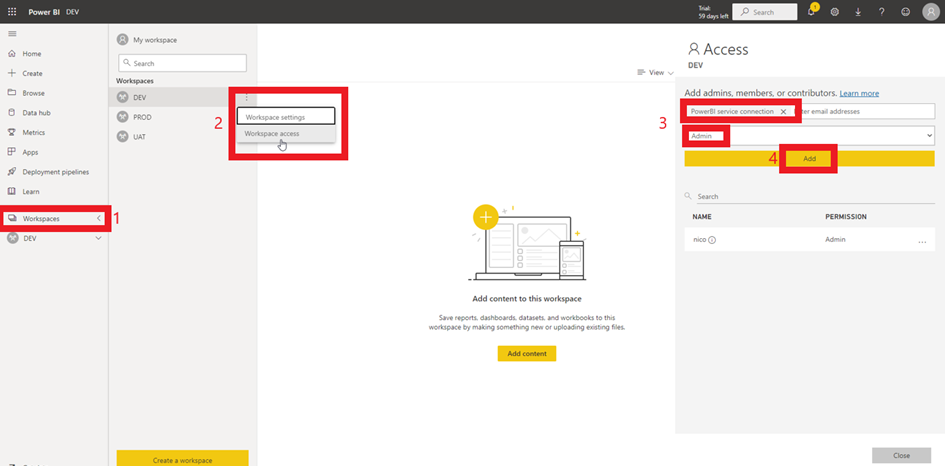Collapse the navigation pane hamburger menu

click(12, 34)
